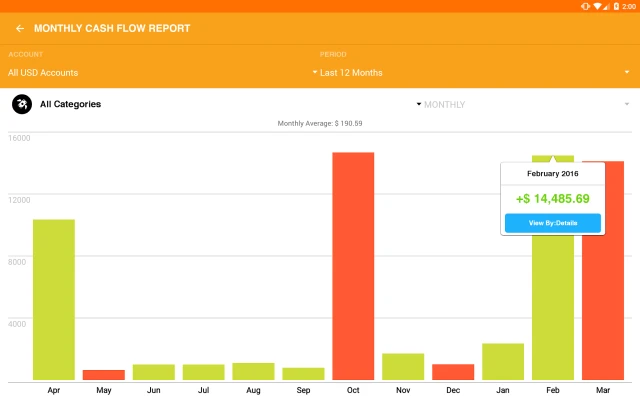Tap the Apr axis label
Screen dimensions: 640x400
coord(54,390)
